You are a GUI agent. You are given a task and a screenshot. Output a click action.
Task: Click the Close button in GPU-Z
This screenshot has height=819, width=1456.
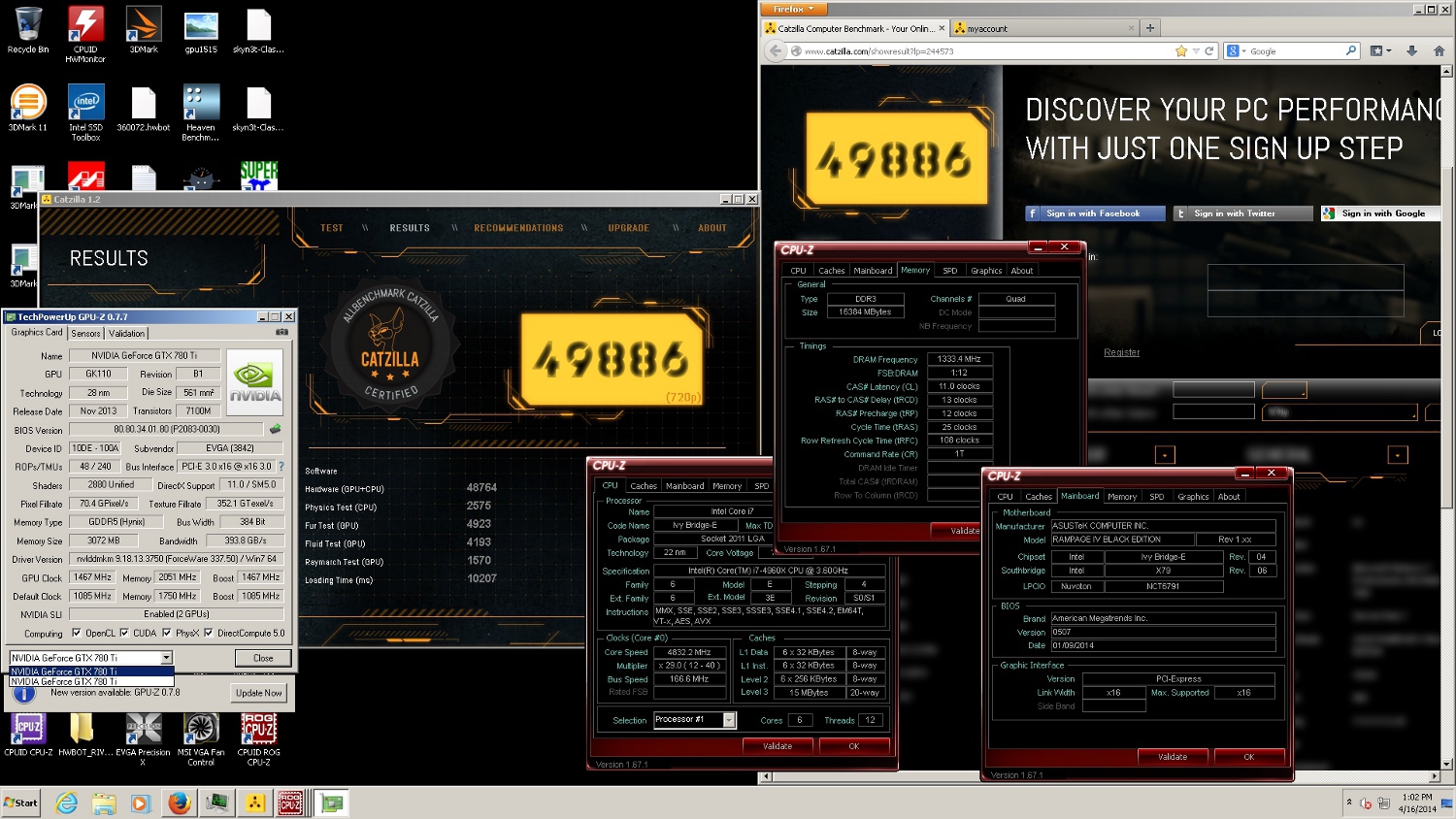coord(263,658)
